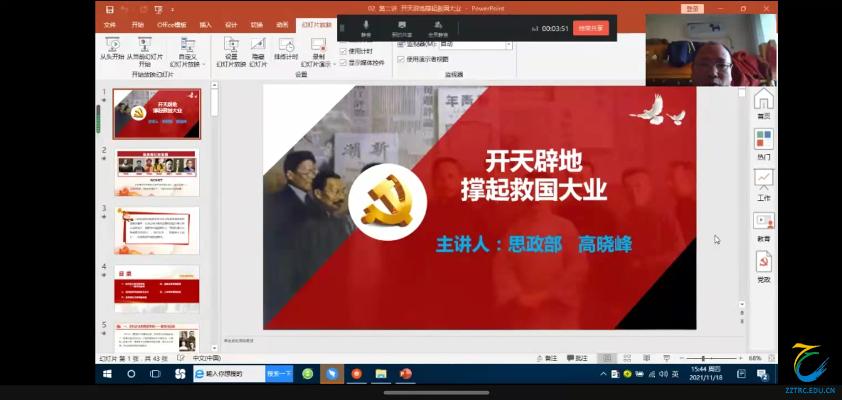The image size is (842, 400).
Task: Open the 监视器 (Monitor) combo box
Action: pyautogui.click(x=455, y=45)
